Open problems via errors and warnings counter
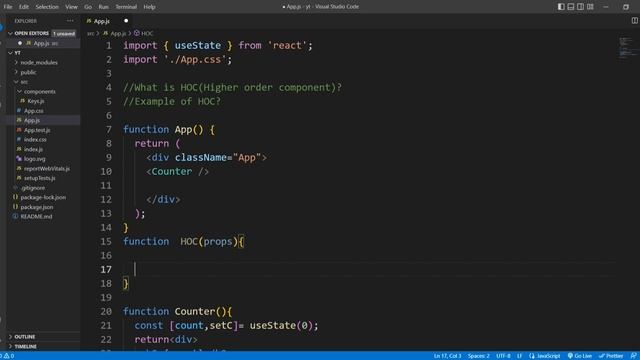 coord(8,356)
